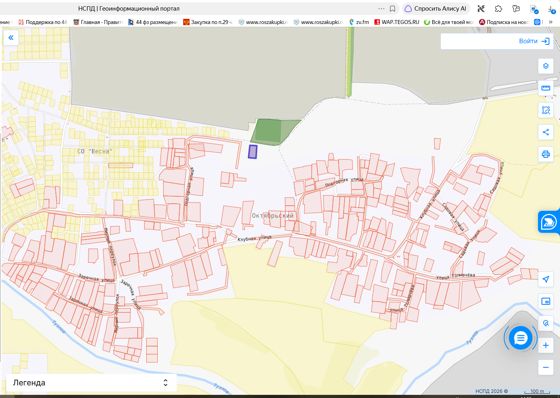Activate the area selection search tool
The height and width of the screenshot is (398, 560).
point(545,110)
